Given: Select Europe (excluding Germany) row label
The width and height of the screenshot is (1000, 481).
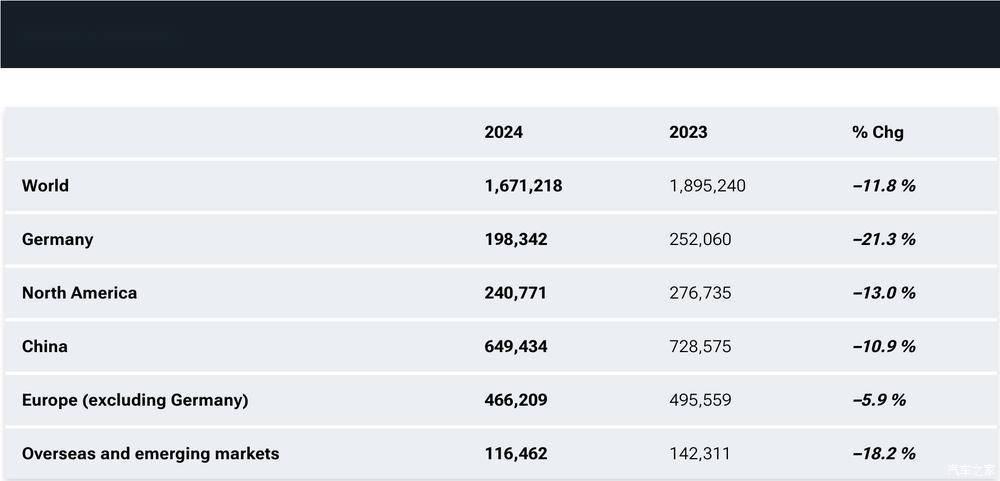Looking at the screenshot, I should click(x=135, y=401).
